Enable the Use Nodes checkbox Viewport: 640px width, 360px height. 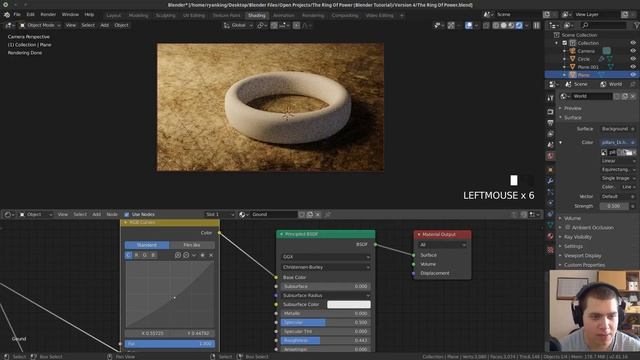pos(127,214)
